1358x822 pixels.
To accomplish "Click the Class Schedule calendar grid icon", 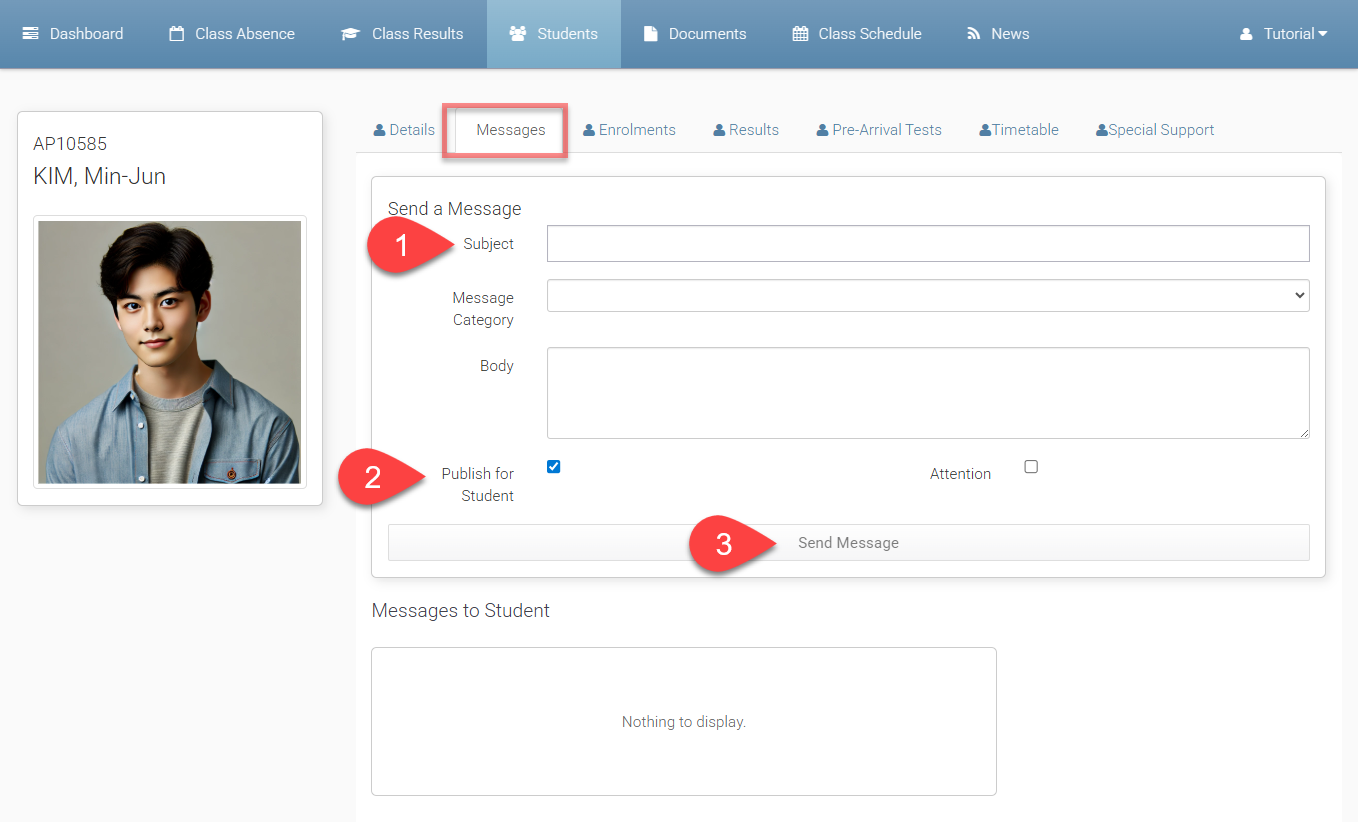I will click(800, 34).
